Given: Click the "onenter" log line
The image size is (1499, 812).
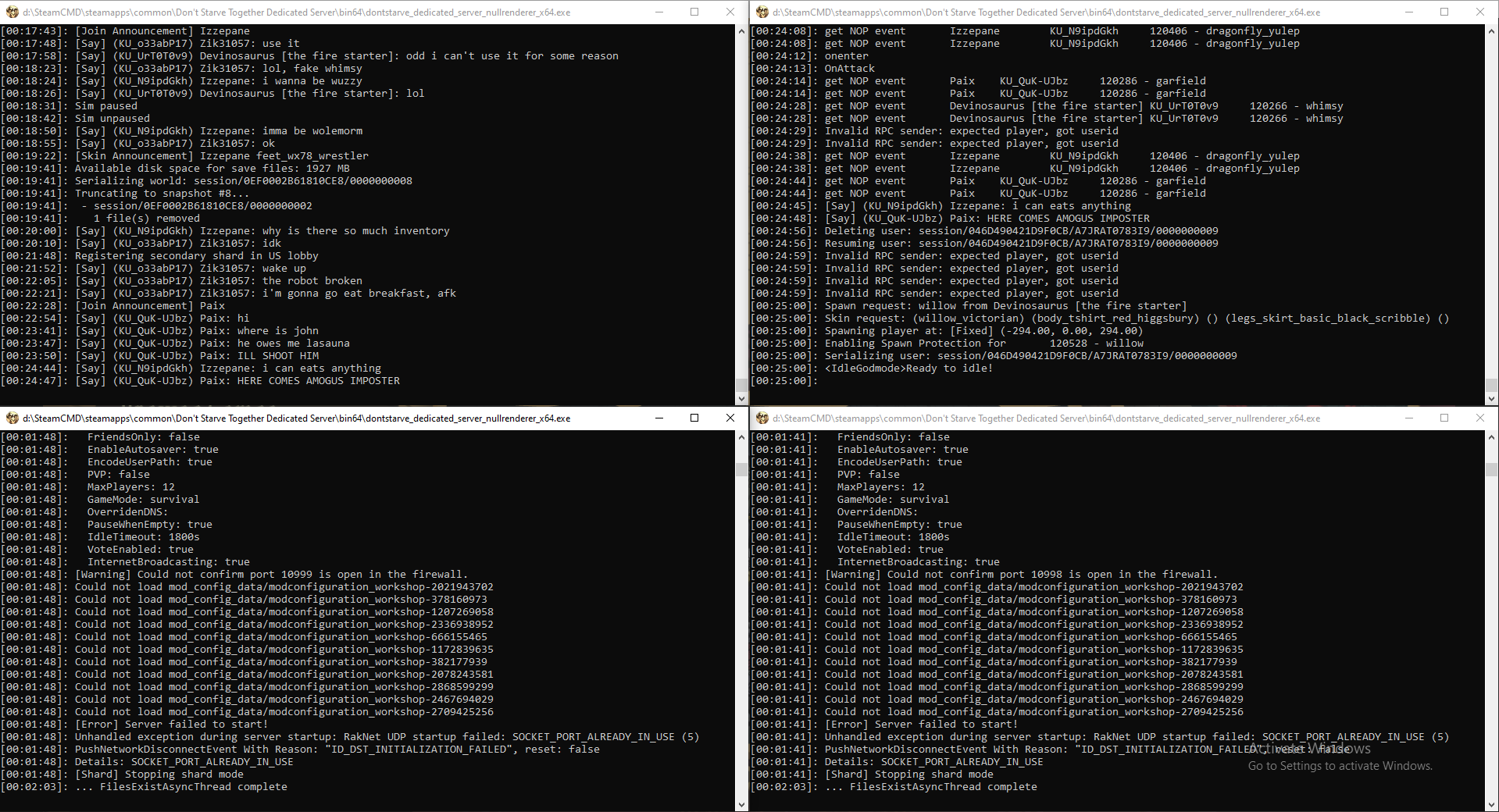Looking at the screenshot, I should coord(809,56).
